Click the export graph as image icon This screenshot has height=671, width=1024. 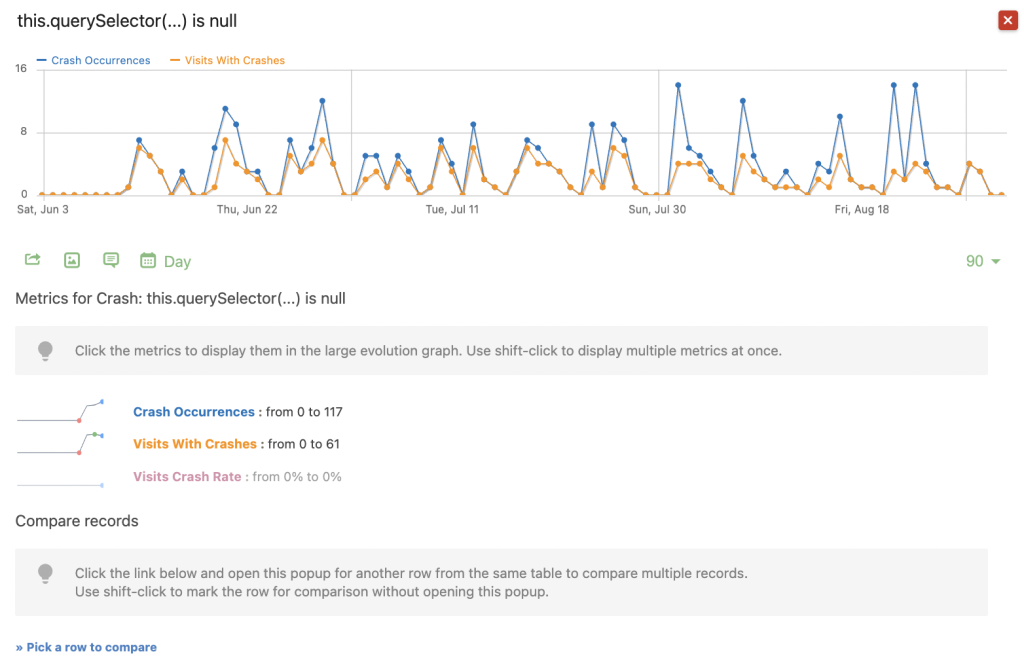click(x=72, y=260)
